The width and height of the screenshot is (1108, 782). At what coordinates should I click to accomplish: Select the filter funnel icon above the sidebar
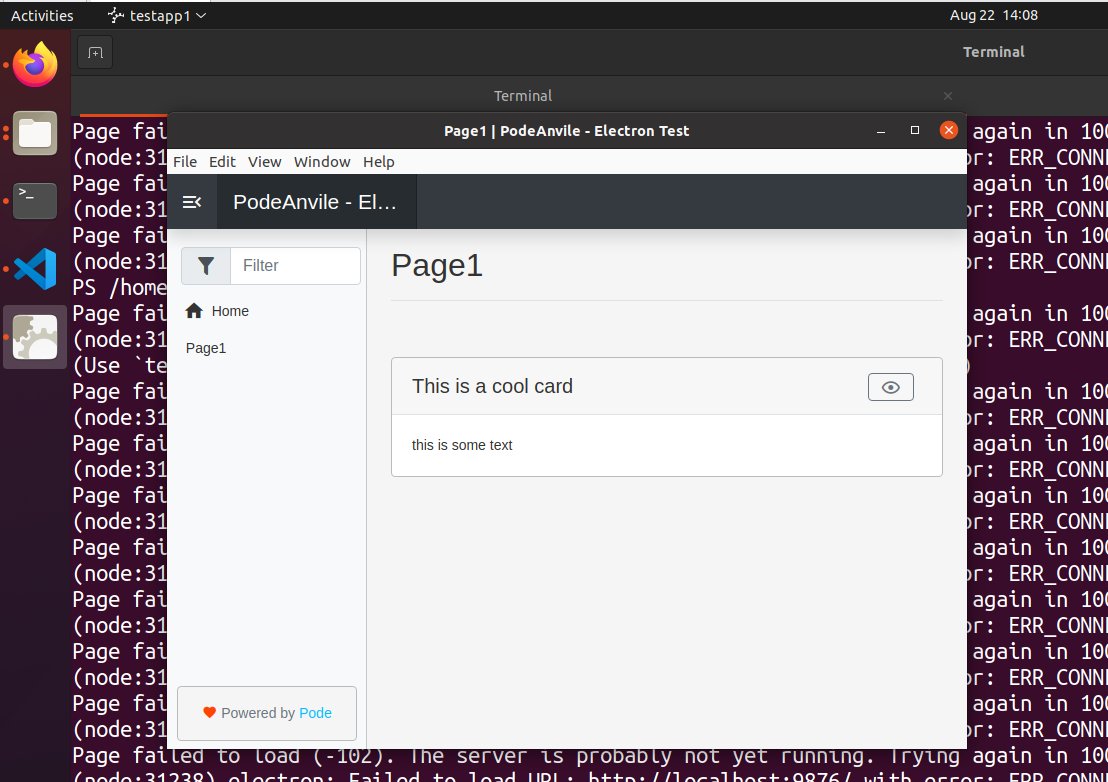click(205, 265)
